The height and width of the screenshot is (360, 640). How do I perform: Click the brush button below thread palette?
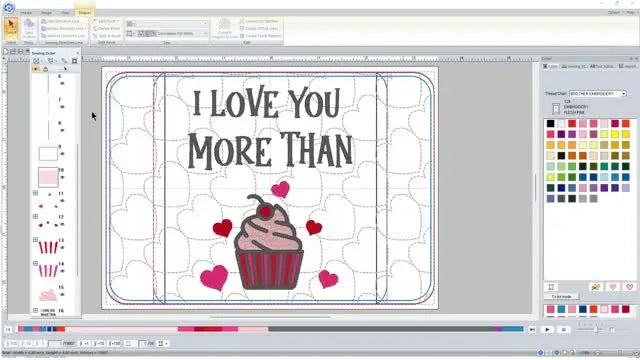pos(596,287)
